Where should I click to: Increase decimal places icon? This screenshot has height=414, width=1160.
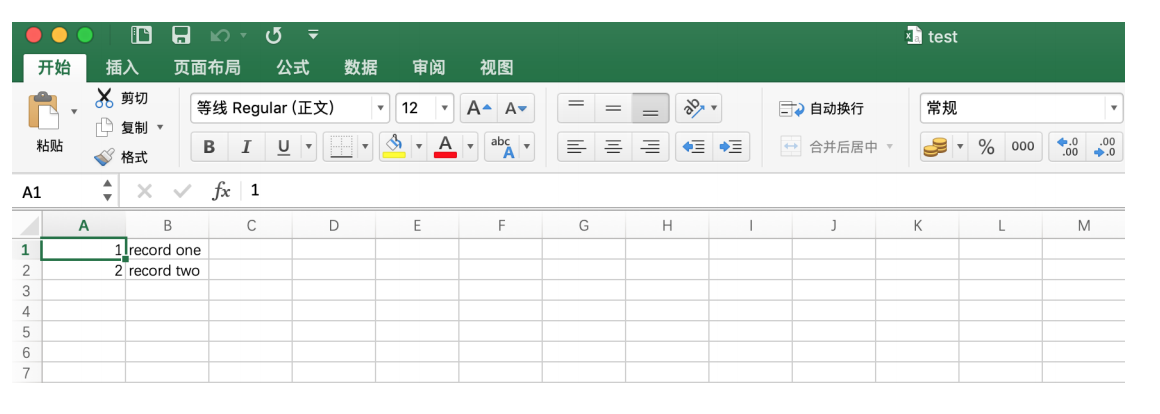click(1068, 147)
